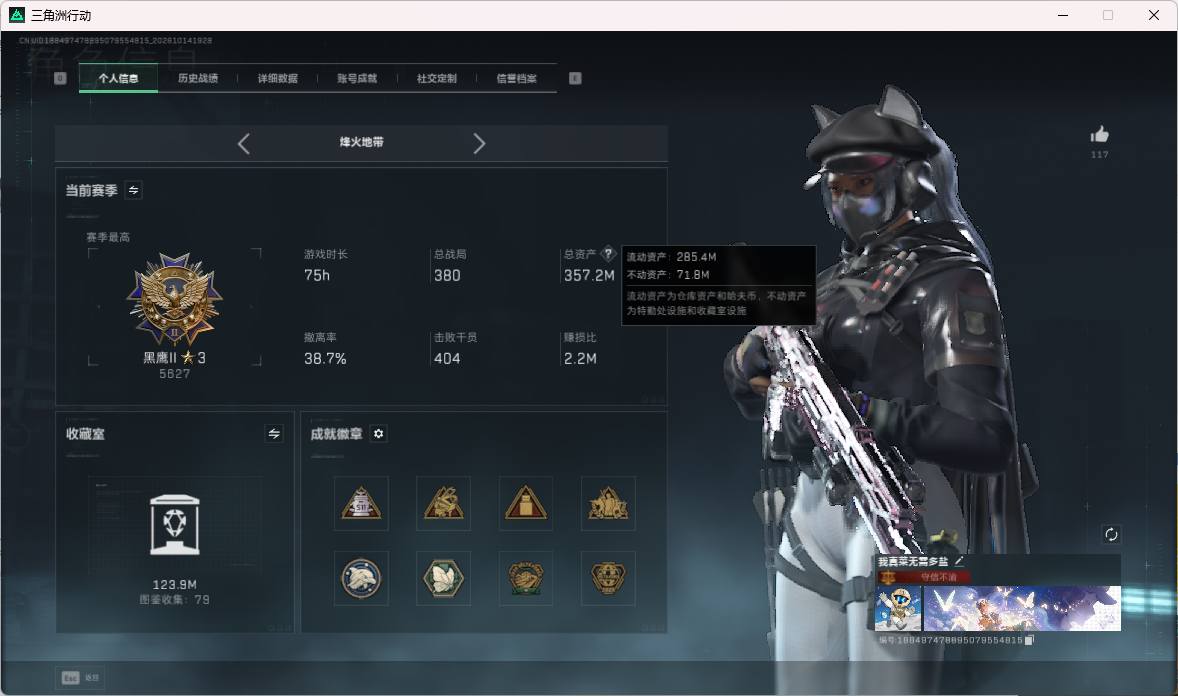Select the green hexagon butterfly badge
Screen dimensions: 1178x696
pyautogui.click(x=443, y=578)
